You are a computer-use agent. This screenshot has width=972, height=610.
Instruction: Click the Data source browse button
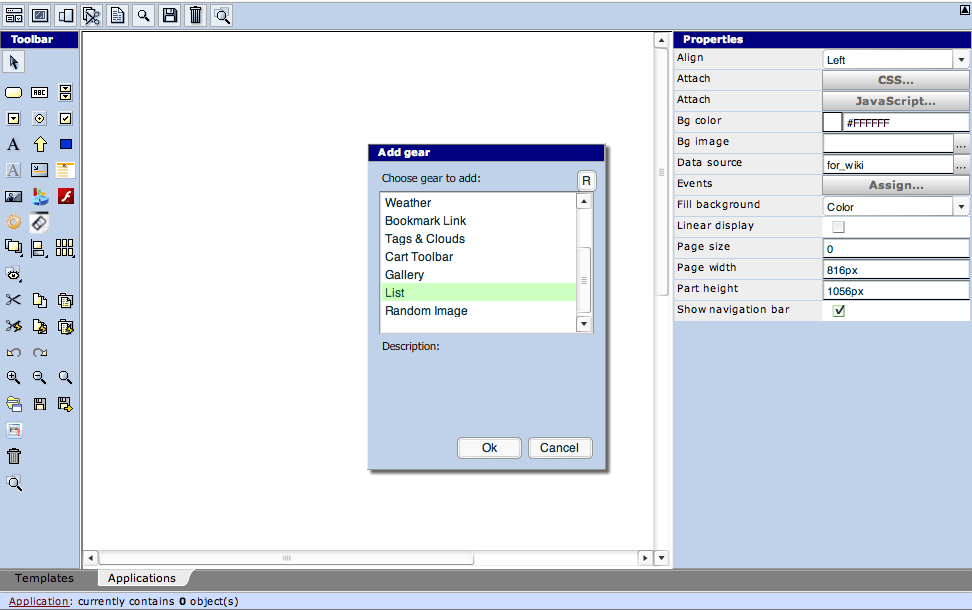click(x=961, y=165)
